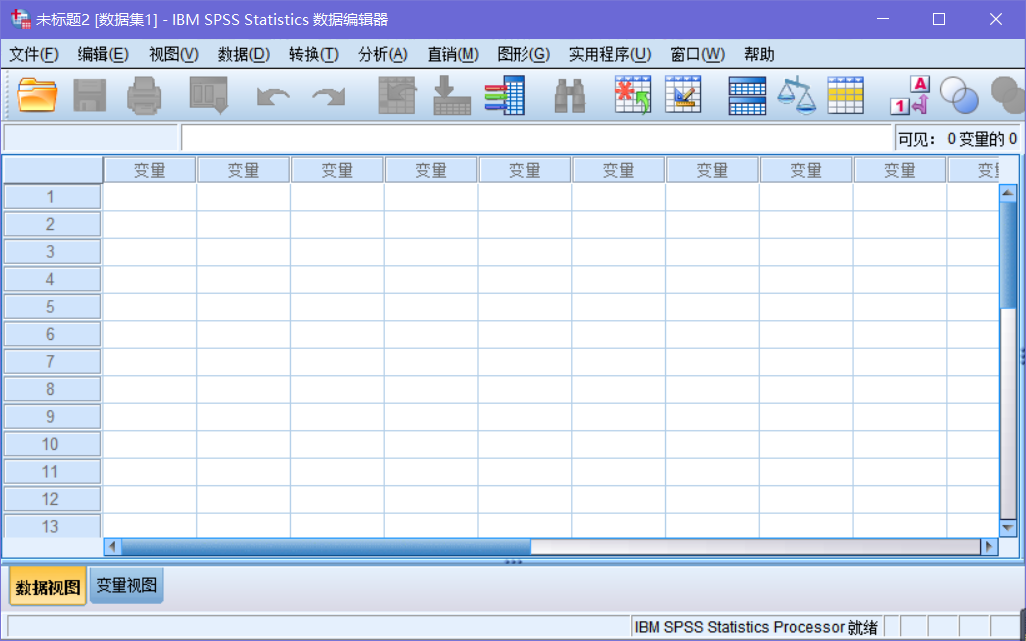Find data using the binoculars icon
This screenshot has width=1026, height=641.
569,95
